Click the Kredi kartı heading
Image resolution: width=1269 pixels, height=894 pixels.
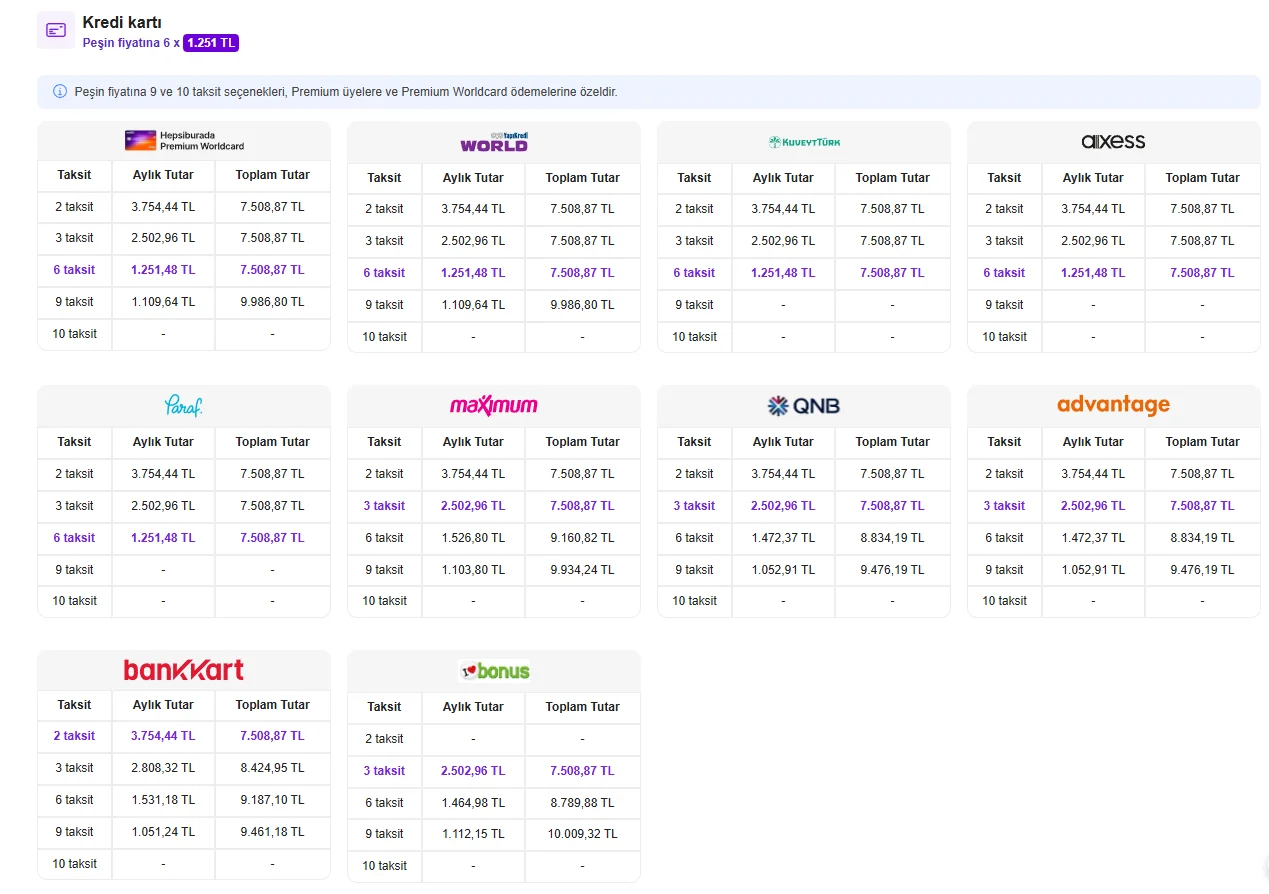[x=122, y=22]
